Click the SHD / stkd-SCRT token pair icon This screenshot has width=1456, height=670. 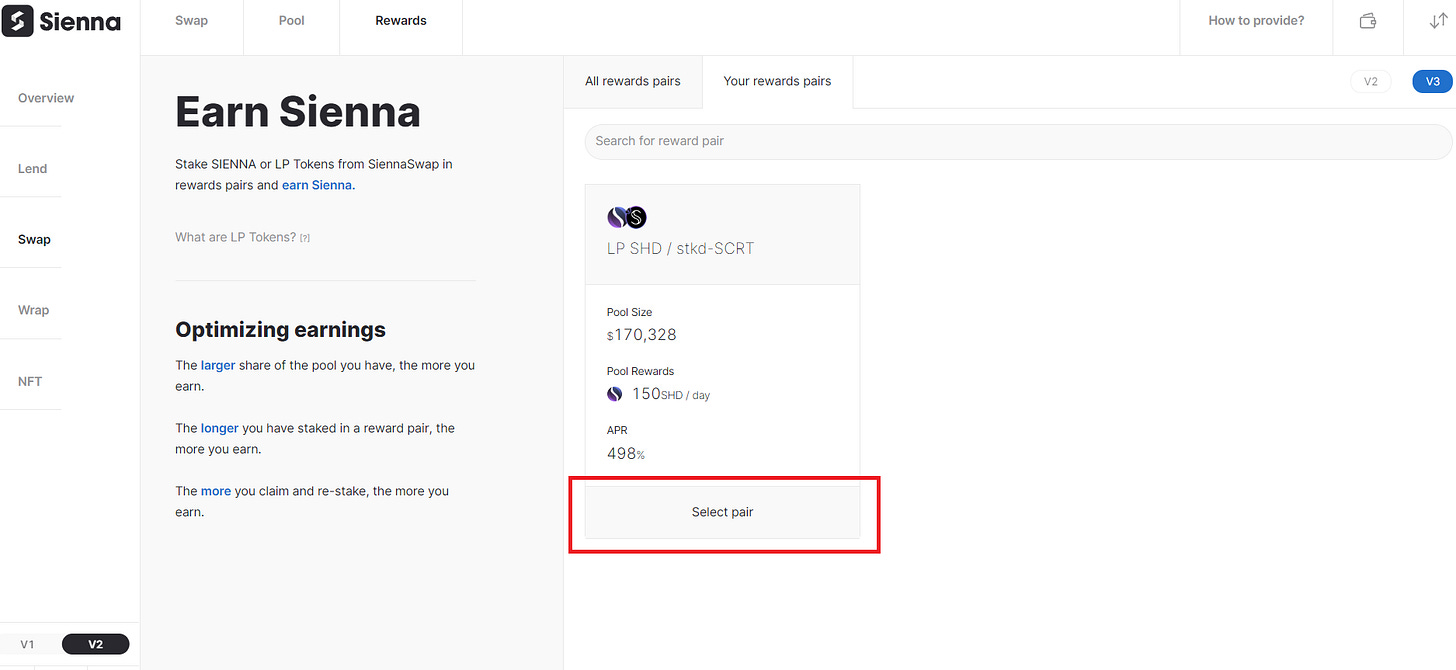pos(627,217)
